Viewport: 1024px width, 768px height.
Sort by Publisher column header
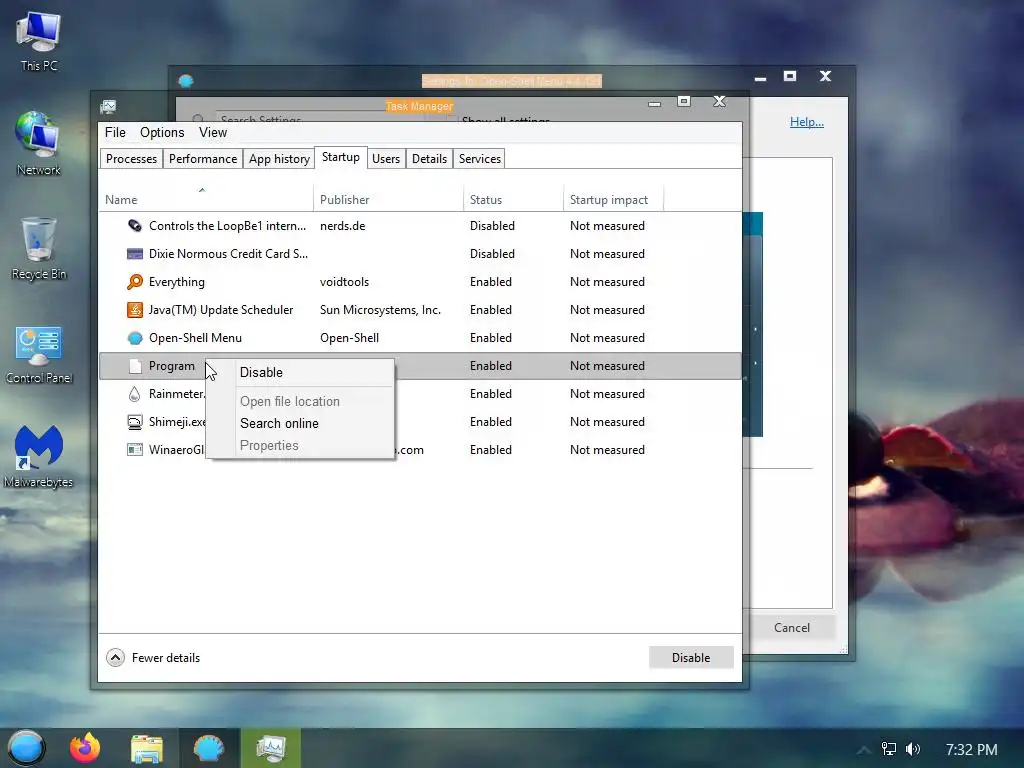389,199
